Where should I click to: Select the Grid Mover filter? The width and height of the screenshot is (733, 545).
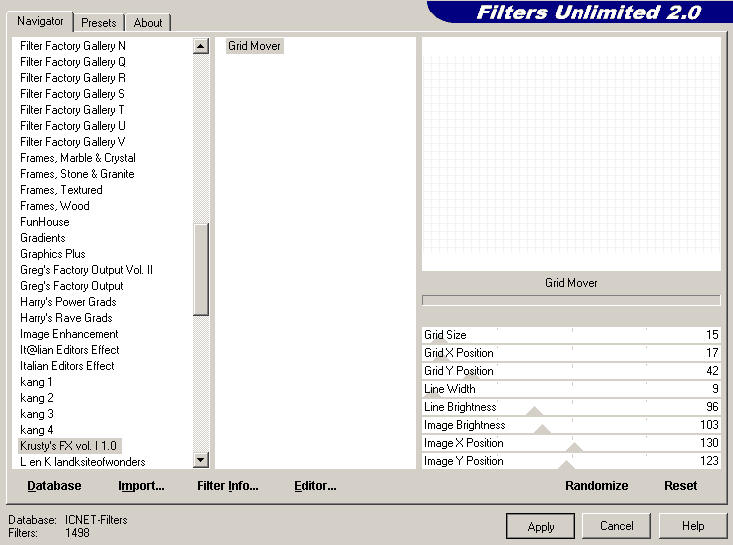(x=254, y=46)
